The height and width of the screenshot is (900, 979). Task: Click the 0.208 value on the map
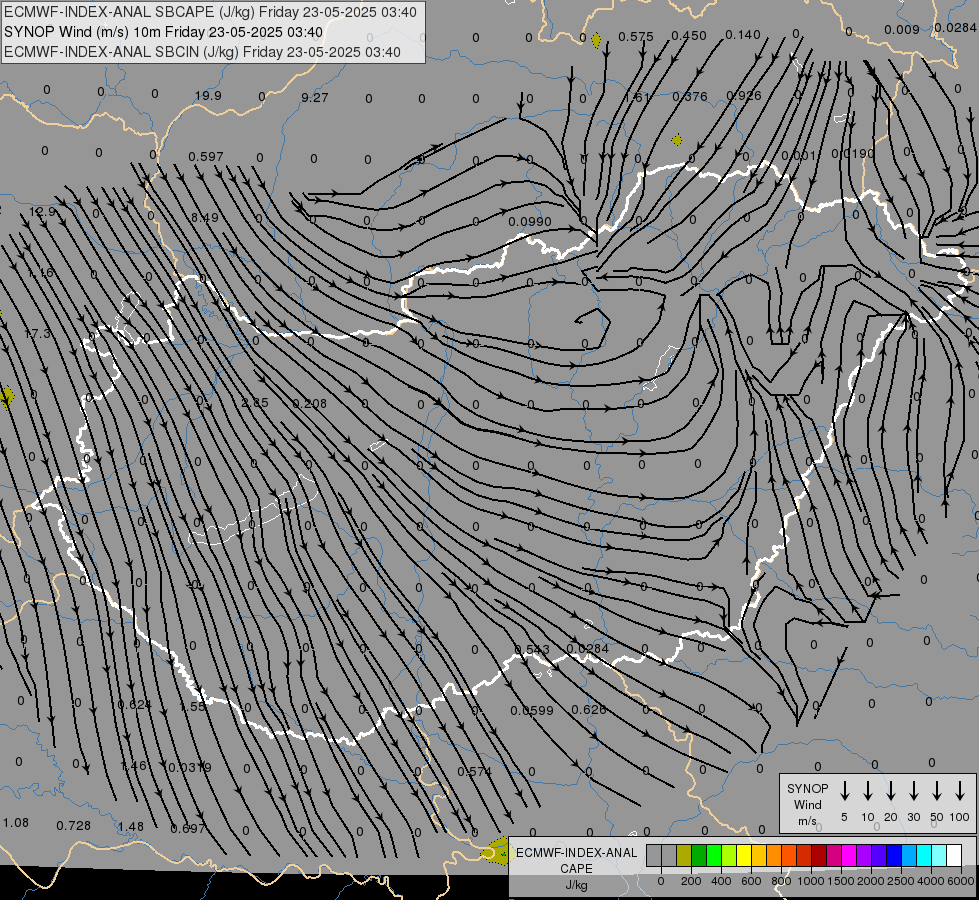[309, 403]
